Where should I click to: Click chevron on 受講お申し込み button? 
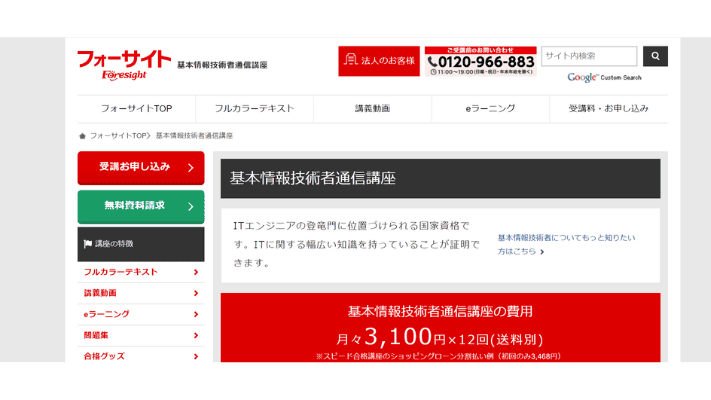click(191, 168)
